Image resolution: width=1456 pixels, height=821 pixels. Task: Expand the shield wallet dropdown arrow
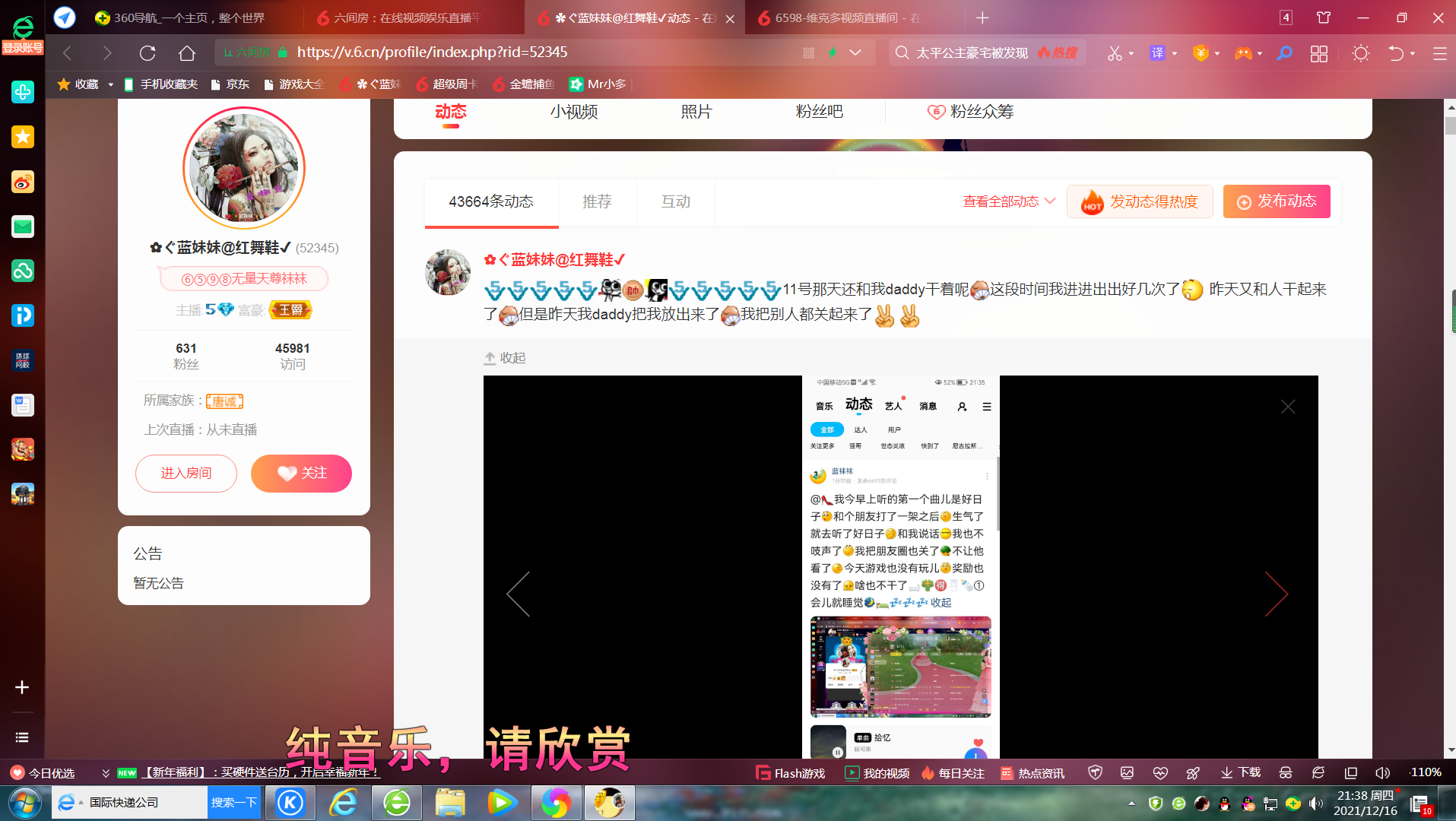[x=1217, y=53]
